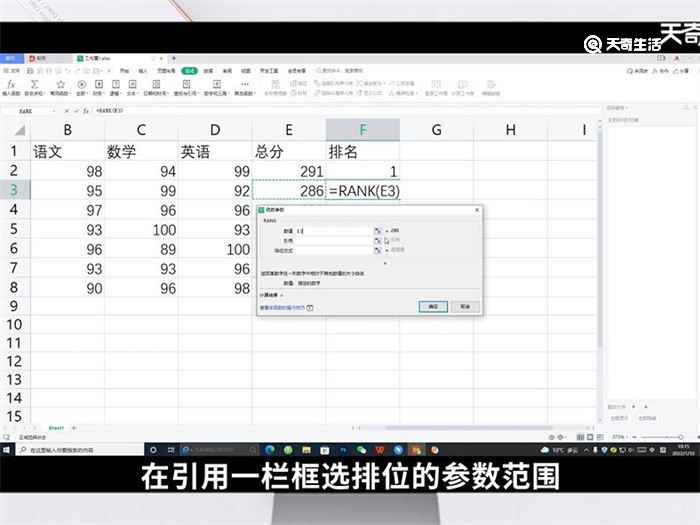This screenshot has width=700, height=525.
Task: Open the More functions ellipsis icon
Action: coord(244,84)
